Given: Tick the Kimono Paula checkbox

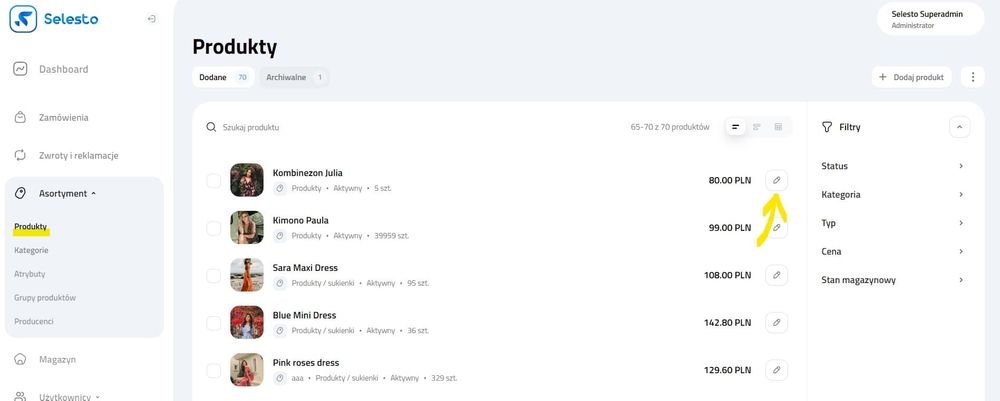Looking at the screenshot, I should pos(214,228).
